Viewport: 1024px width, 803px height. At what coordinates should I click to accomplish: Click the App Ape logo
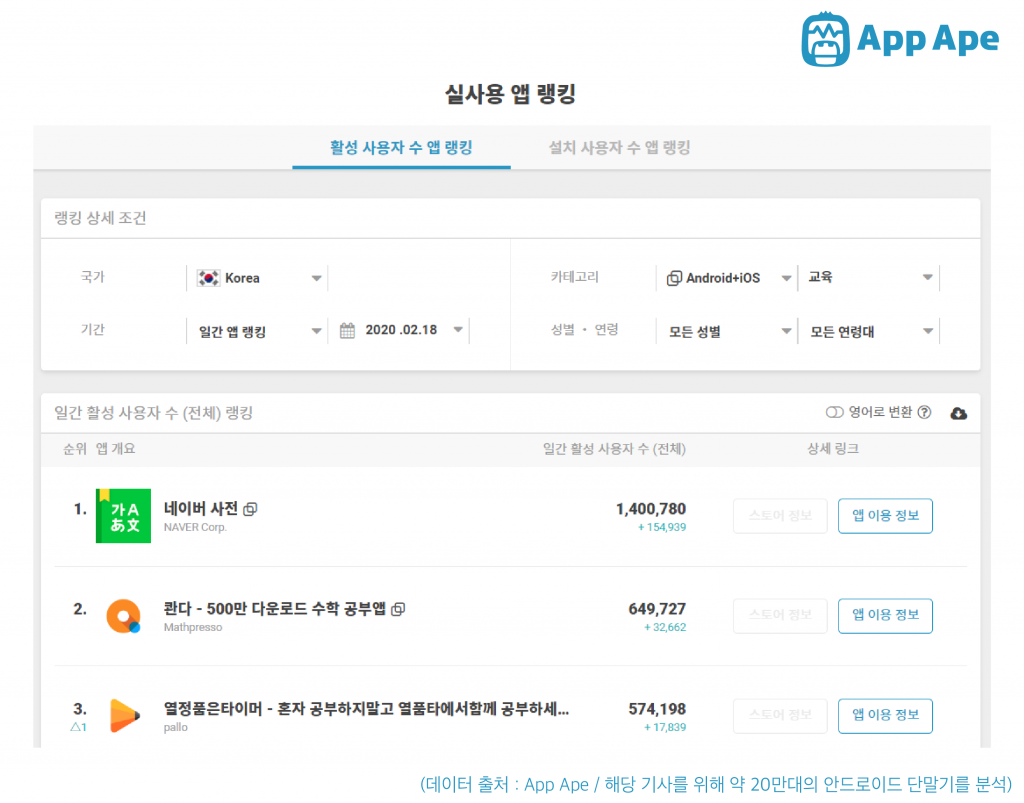[900, 39]
